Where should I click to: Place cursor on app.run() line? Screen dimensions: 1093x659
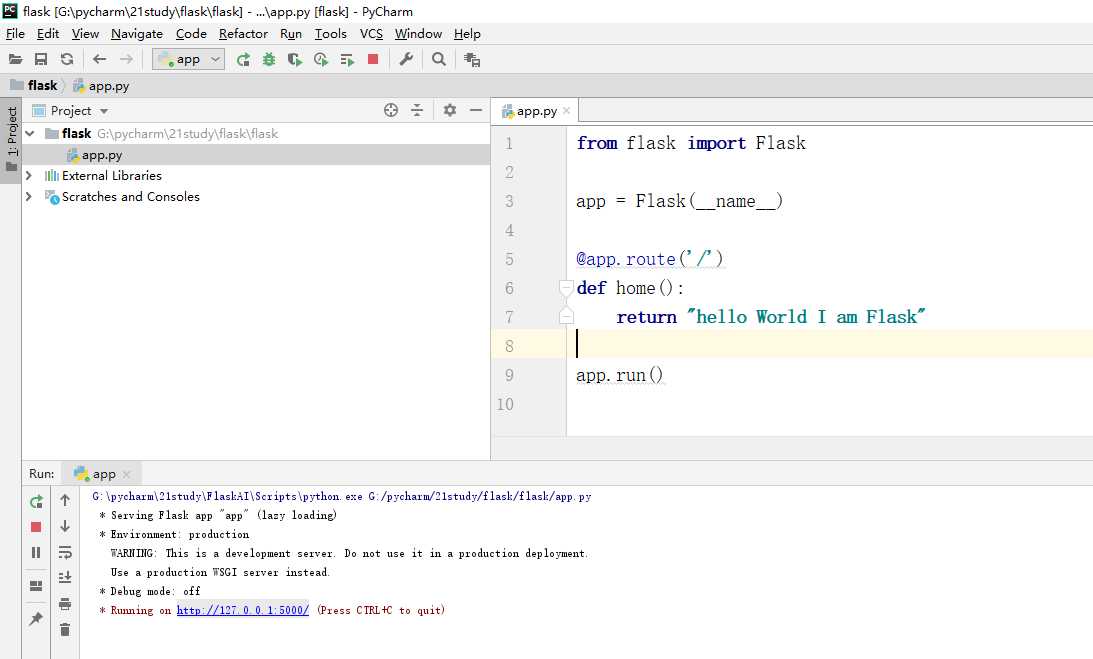click(620, 375)
